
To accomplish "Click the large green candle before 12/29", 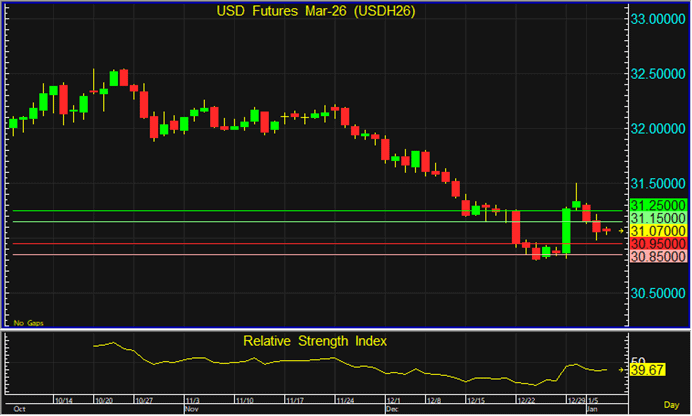I will (566, 231).
